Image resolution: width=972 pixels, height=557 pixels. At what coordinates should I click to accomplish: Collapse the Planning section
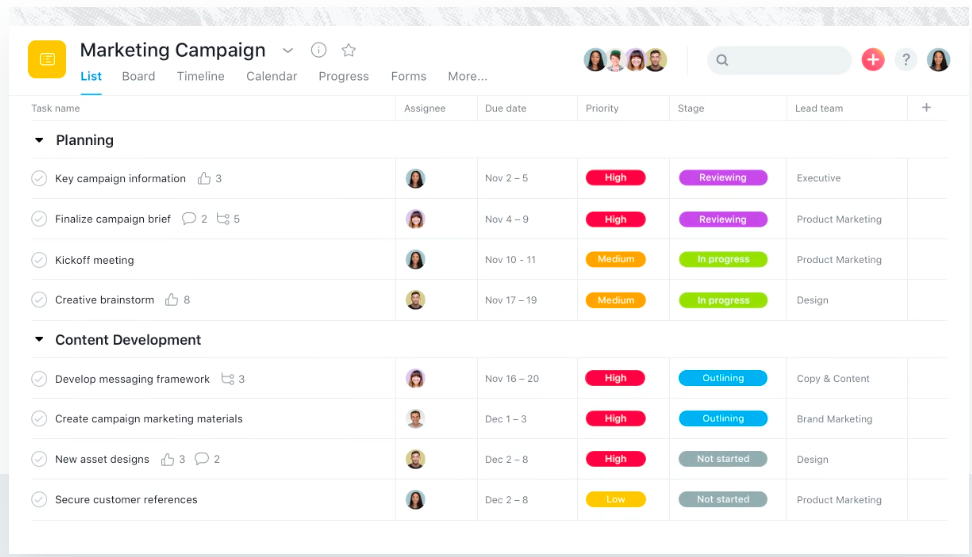click(x=39, y=140)
